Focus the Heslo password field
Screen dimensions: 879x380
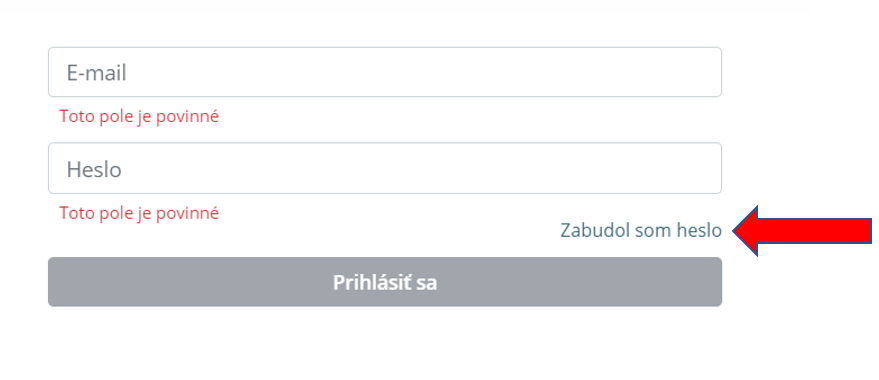coord(385,168)
